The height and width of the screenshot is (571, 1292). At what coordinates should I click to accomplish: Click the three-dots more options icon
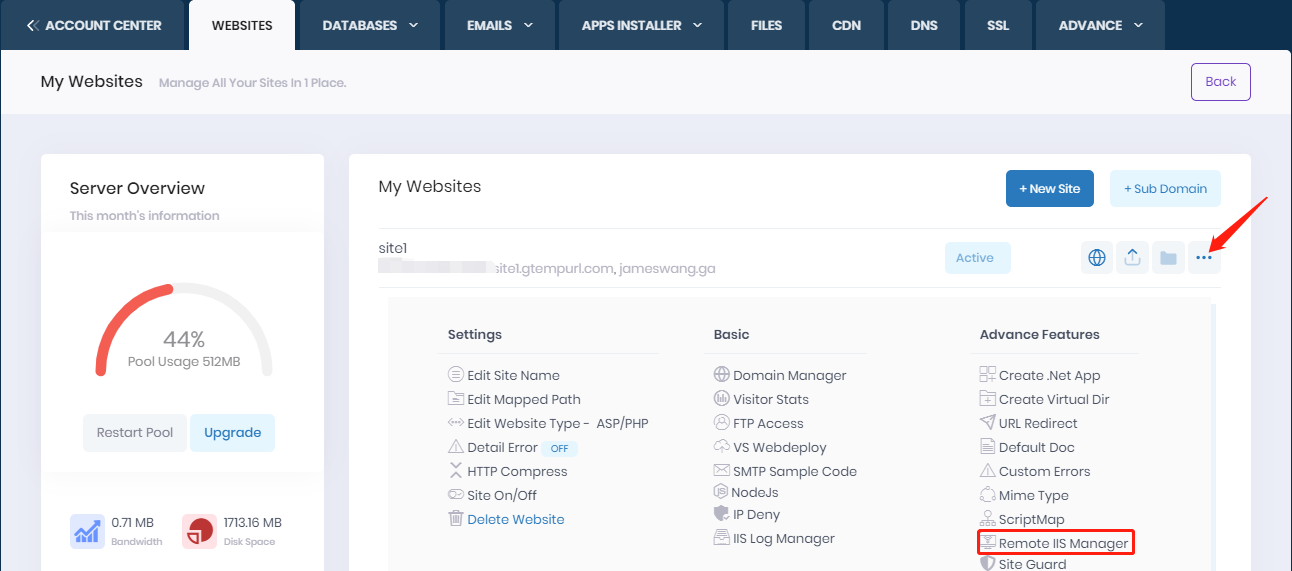[1204, 258]
